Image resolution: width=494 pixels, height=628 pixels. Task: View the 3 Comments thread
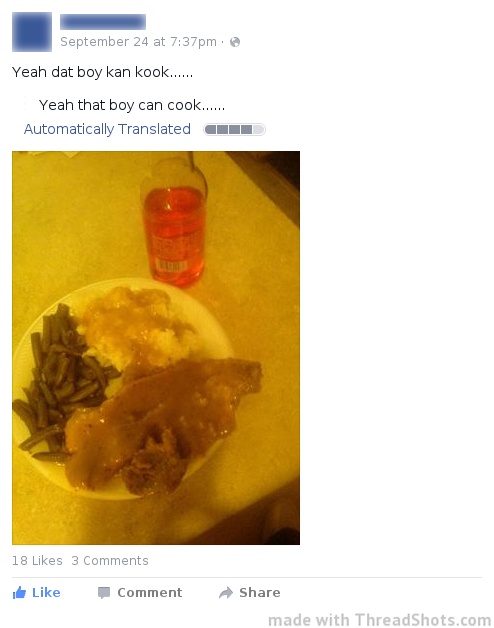point(110,560)
